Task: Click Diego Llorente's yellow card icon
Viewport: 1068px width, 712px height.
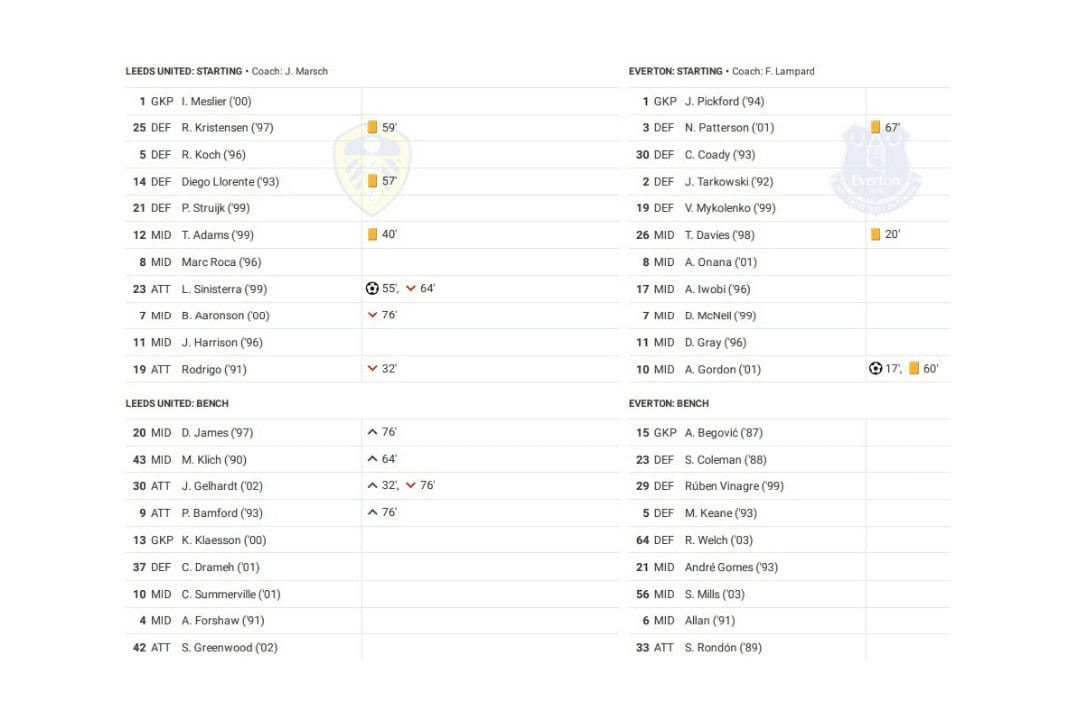Action: pos(372,181)
